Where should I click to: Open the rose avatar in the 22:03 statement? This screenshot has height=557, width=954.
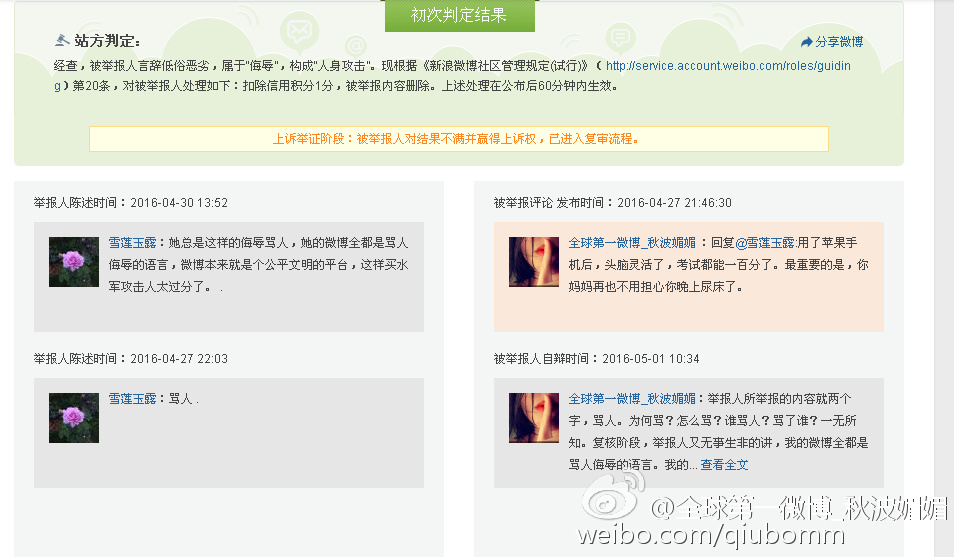74,418
